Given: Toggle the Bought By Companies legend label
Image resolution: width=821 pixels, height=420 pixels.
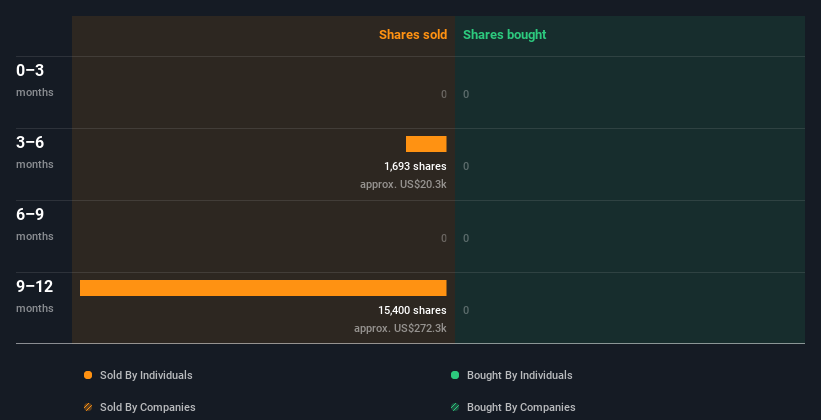Looking at the screenshot, I should [x=521, y=407].
